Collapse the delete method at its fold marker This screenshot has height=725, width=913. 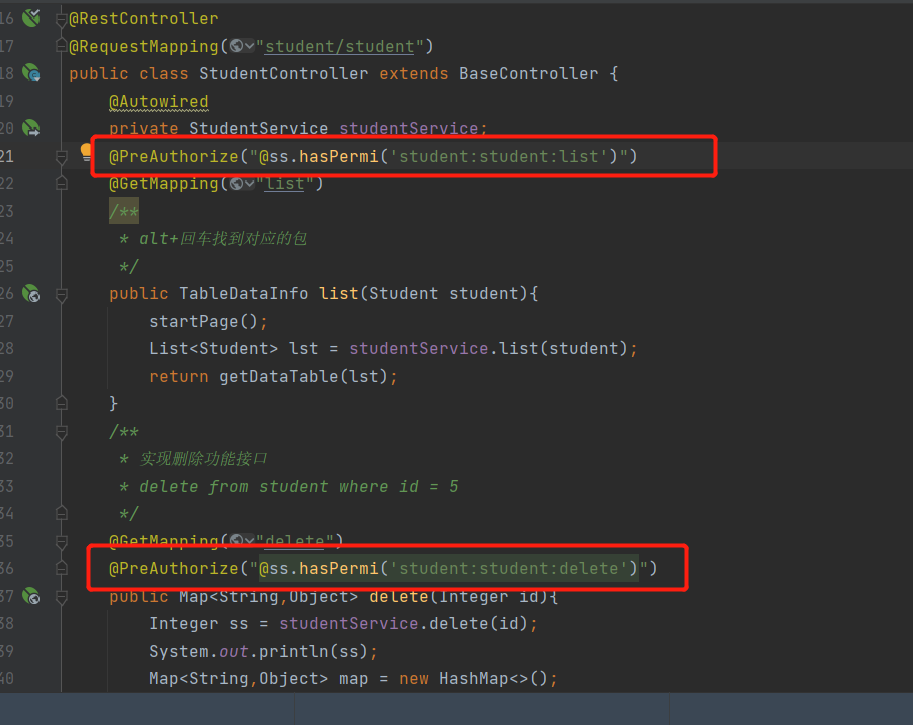pyautogui.click(x=61, y=597)
